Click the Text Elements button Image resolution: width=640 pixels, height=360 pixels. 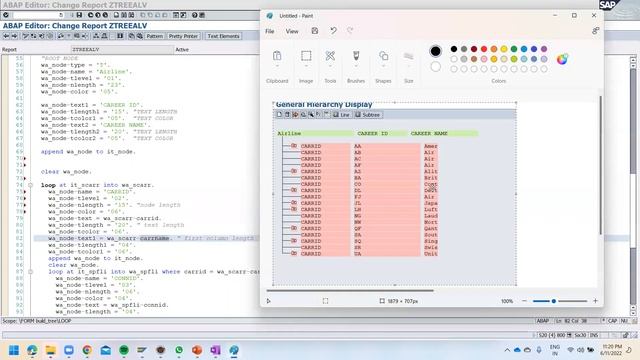click(x=223, y=36)
